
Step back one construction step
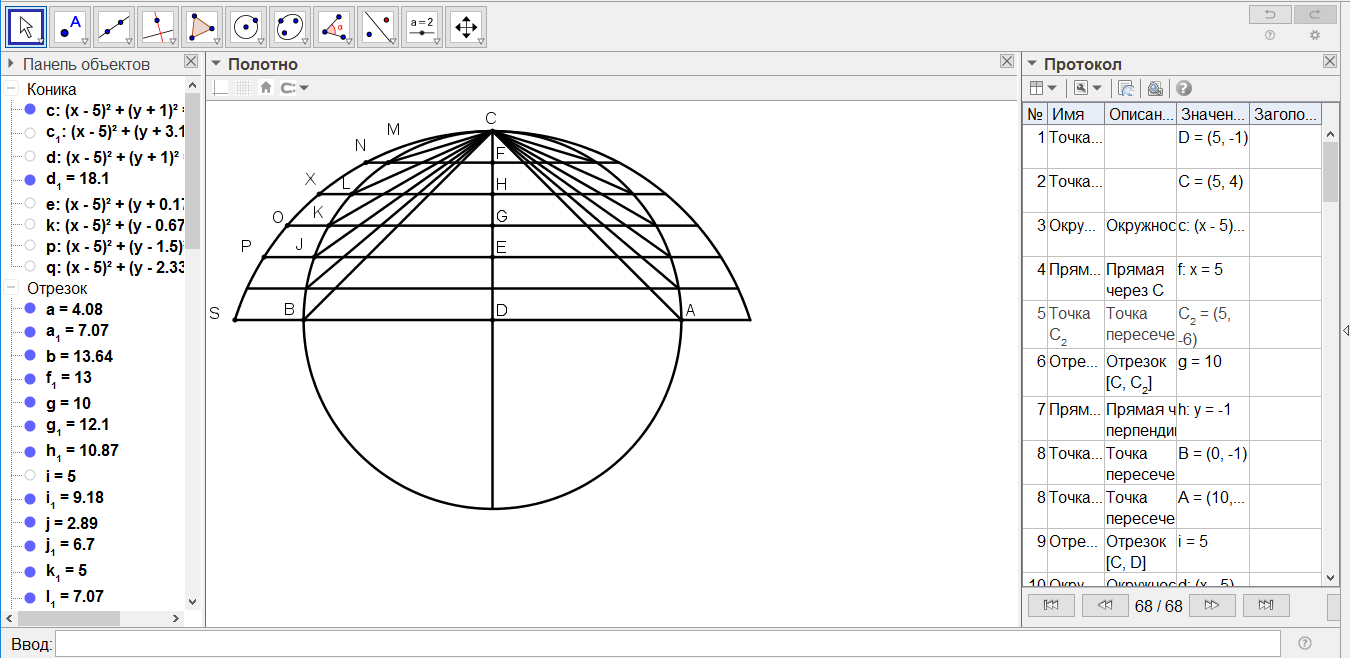pyautogui.click(x=1105, y=605)
